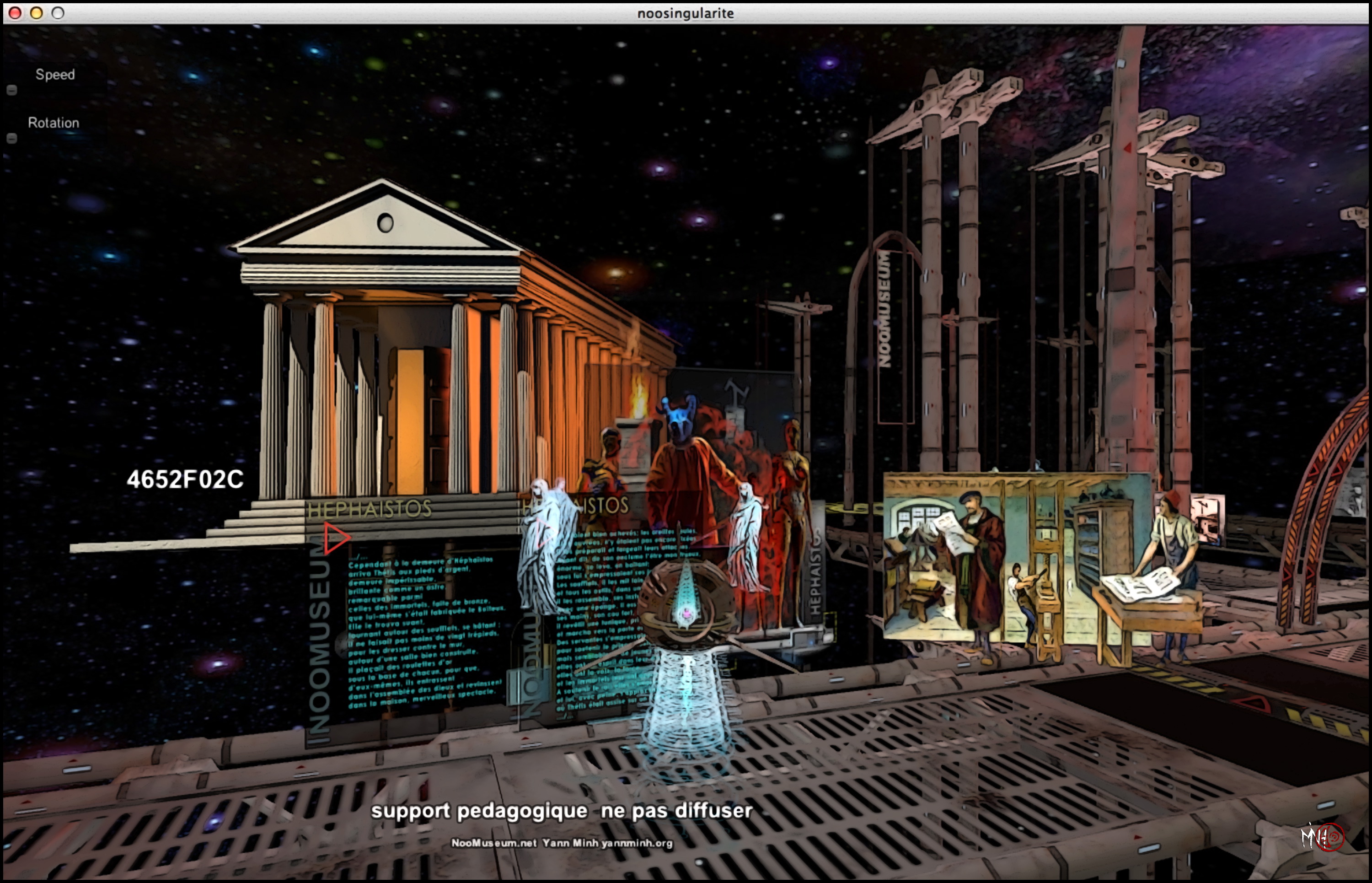Select the glowing sphere avatar on the walkway

coord(686,602)
